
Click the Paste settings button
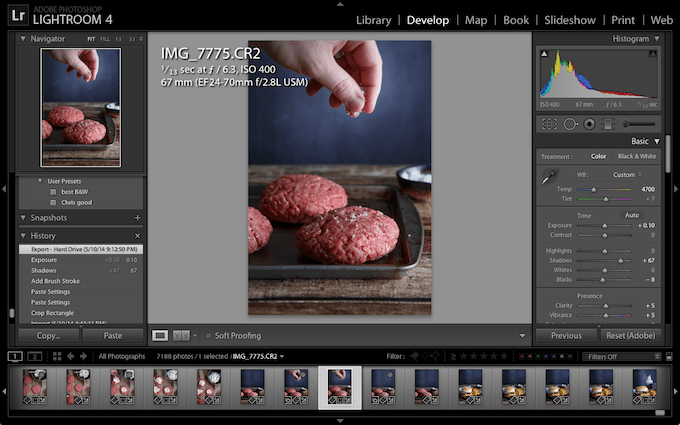point(113,336)
